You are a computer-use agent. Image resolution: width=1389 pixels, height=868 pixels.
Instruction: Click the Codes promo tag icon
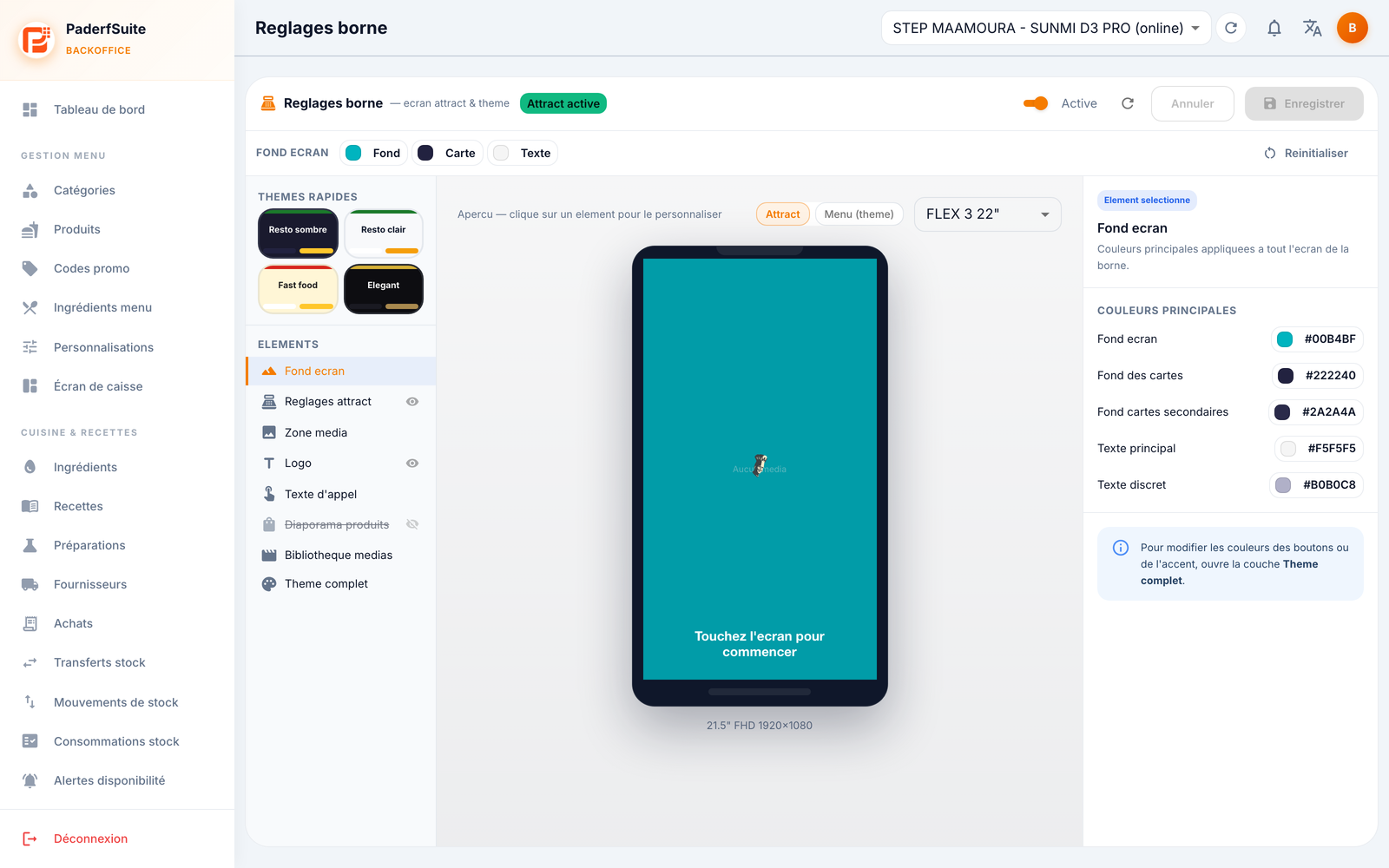(x=30, y=268)
